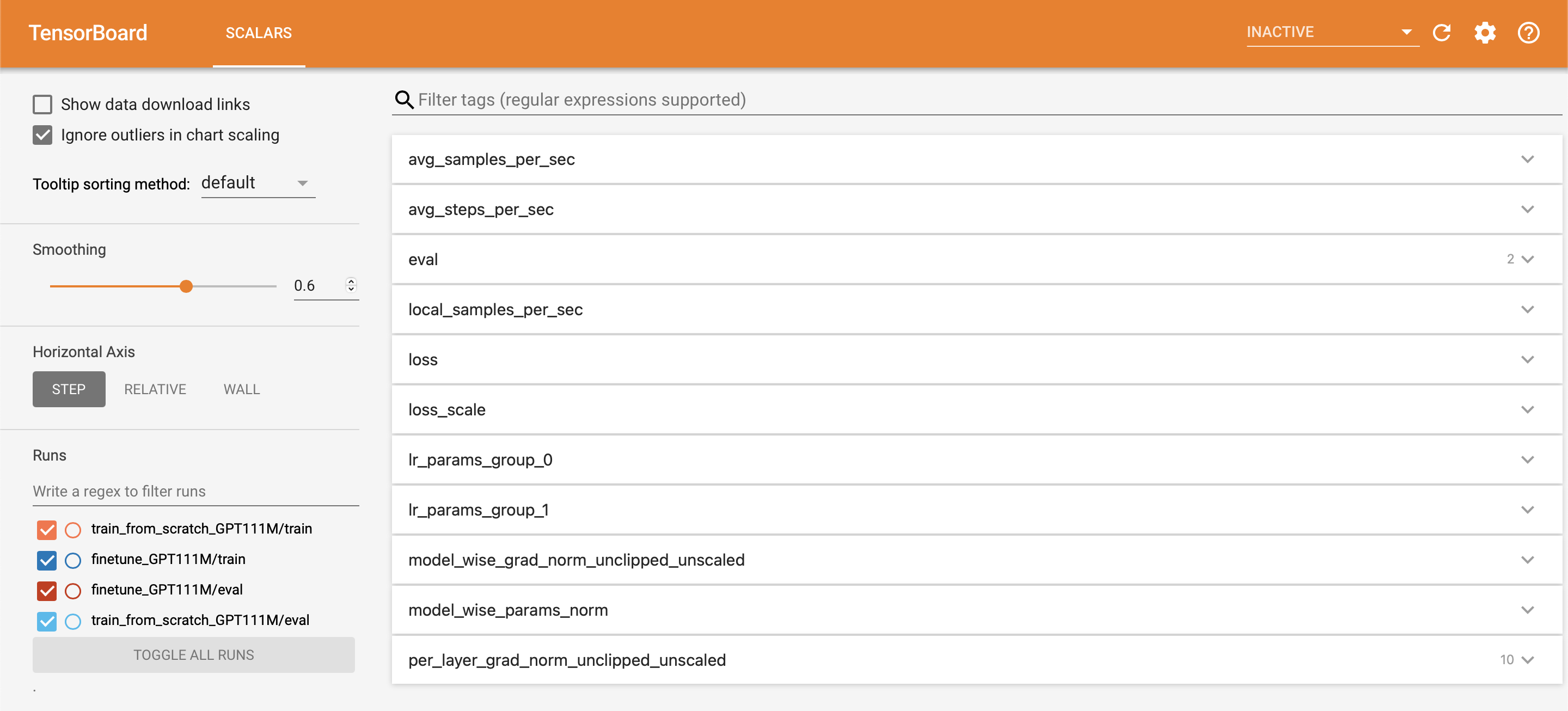Expand the per_layer_grad_norm_unclipped_unscaled chevron
Viewport: 1568px width, 711px height.
click(1528, 660)
